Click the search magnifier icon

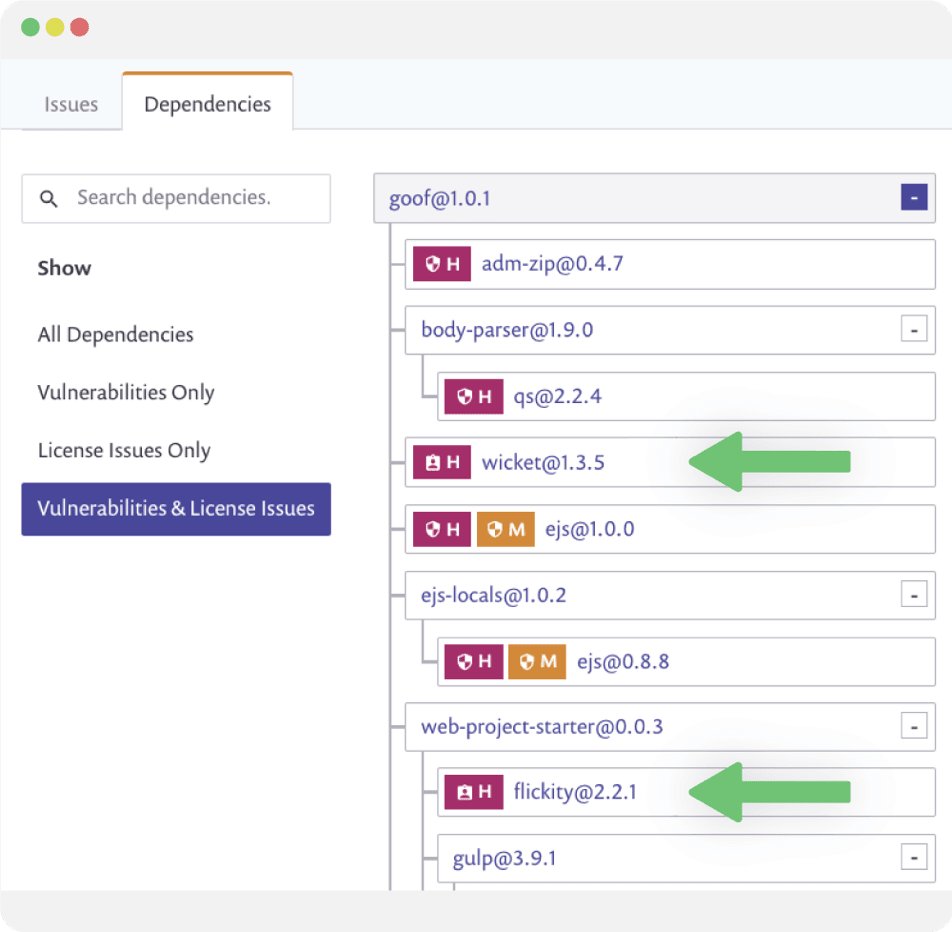tap(49, 199)
